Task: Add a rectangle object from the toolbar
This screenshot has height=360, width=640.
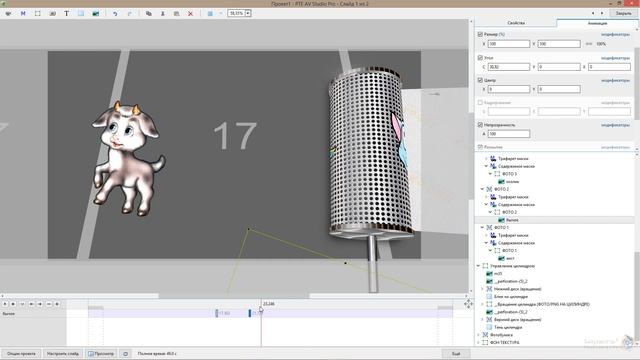Action: (x=81, y=13)
